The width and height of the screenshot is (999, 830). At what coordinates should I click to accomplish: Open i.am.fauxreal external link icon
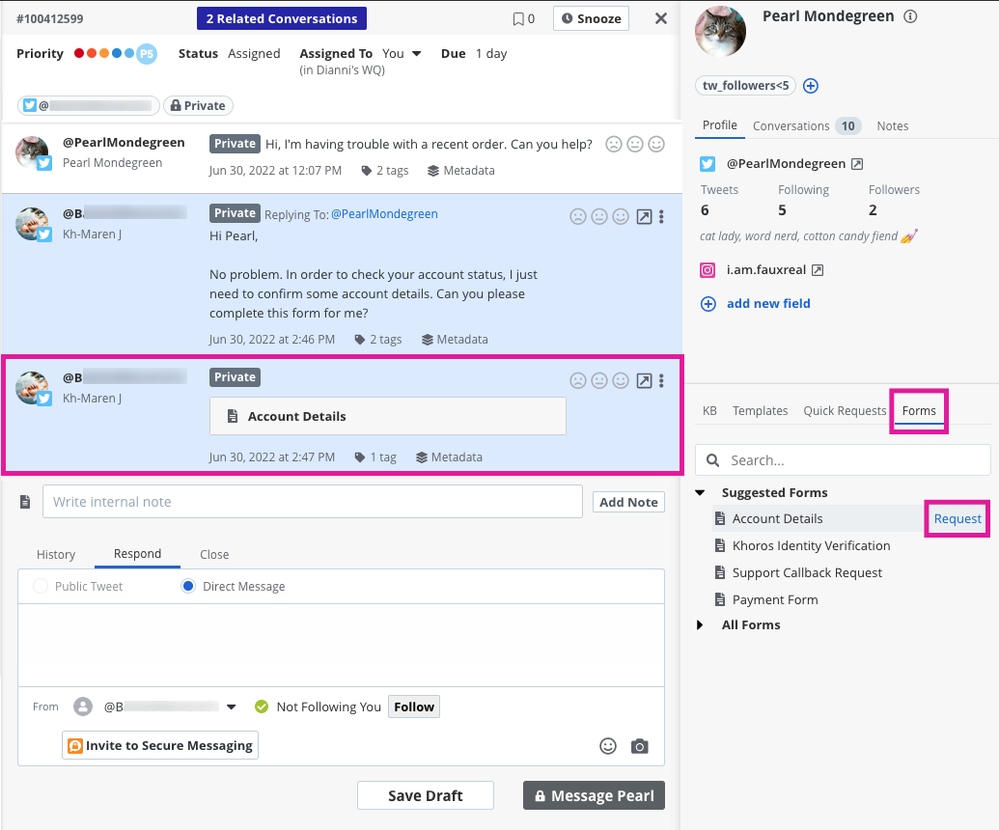[817, 270]
